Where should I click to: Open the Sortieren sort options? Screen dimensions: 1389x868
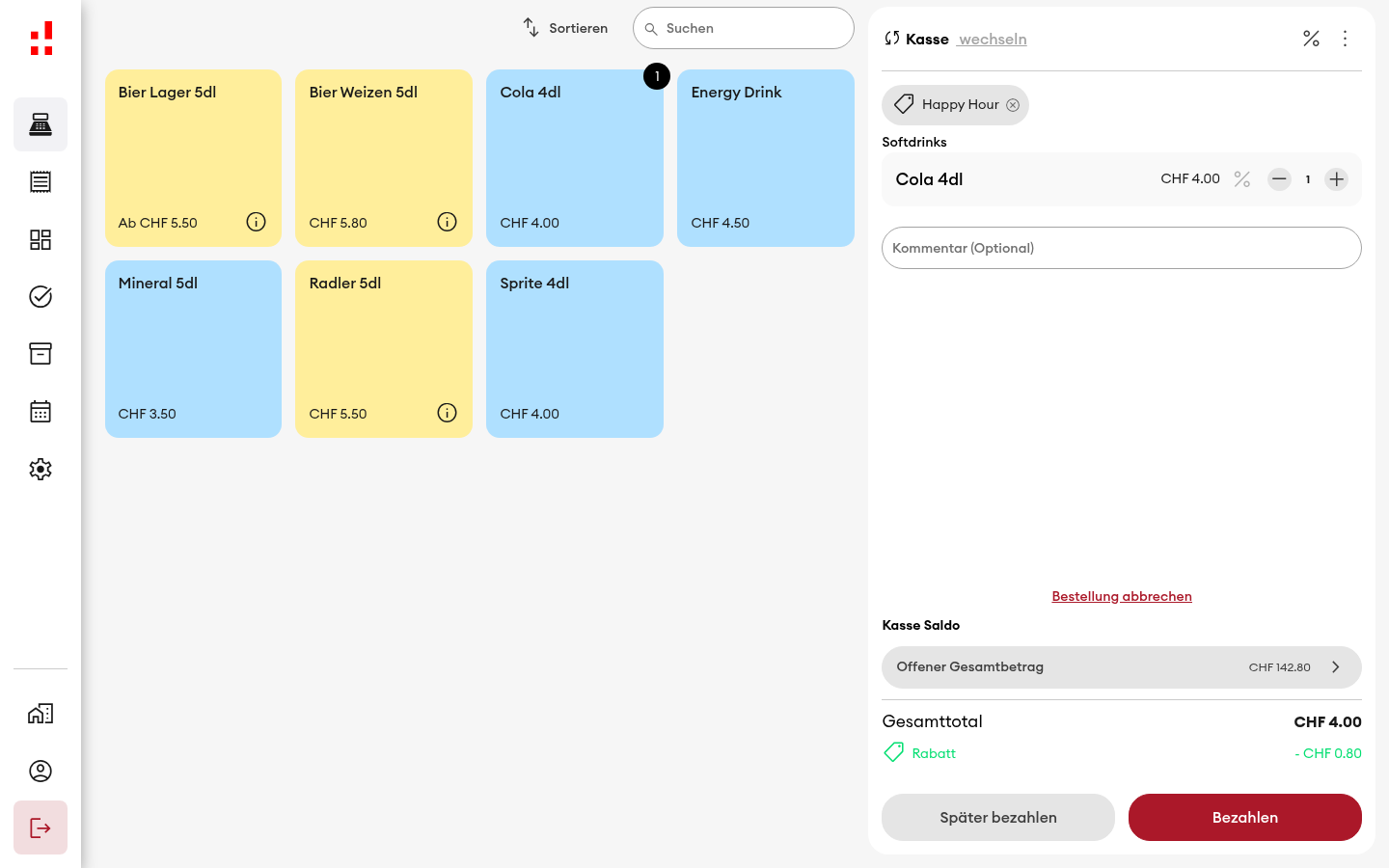tap(565, 28)
